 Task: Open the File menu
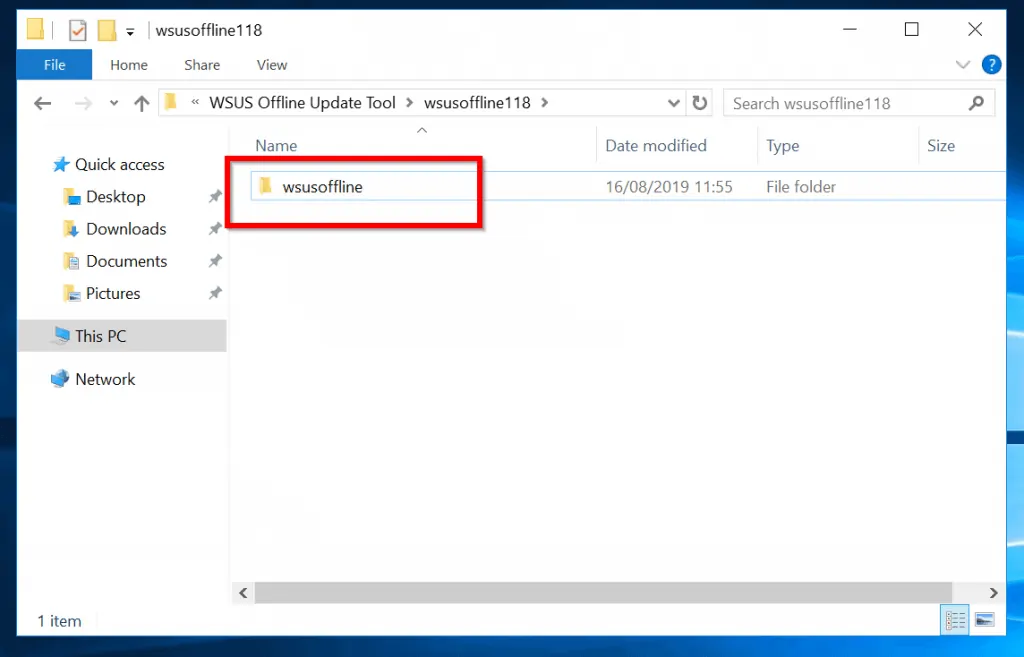pyautogui.click(x=53, y=64)
